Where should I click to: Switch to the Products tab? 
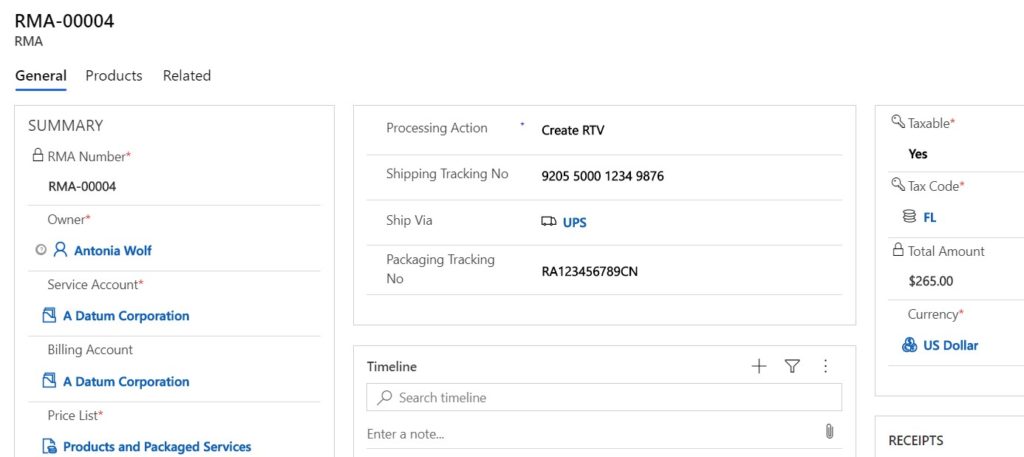pyautogui.click(x=114, y=76)
